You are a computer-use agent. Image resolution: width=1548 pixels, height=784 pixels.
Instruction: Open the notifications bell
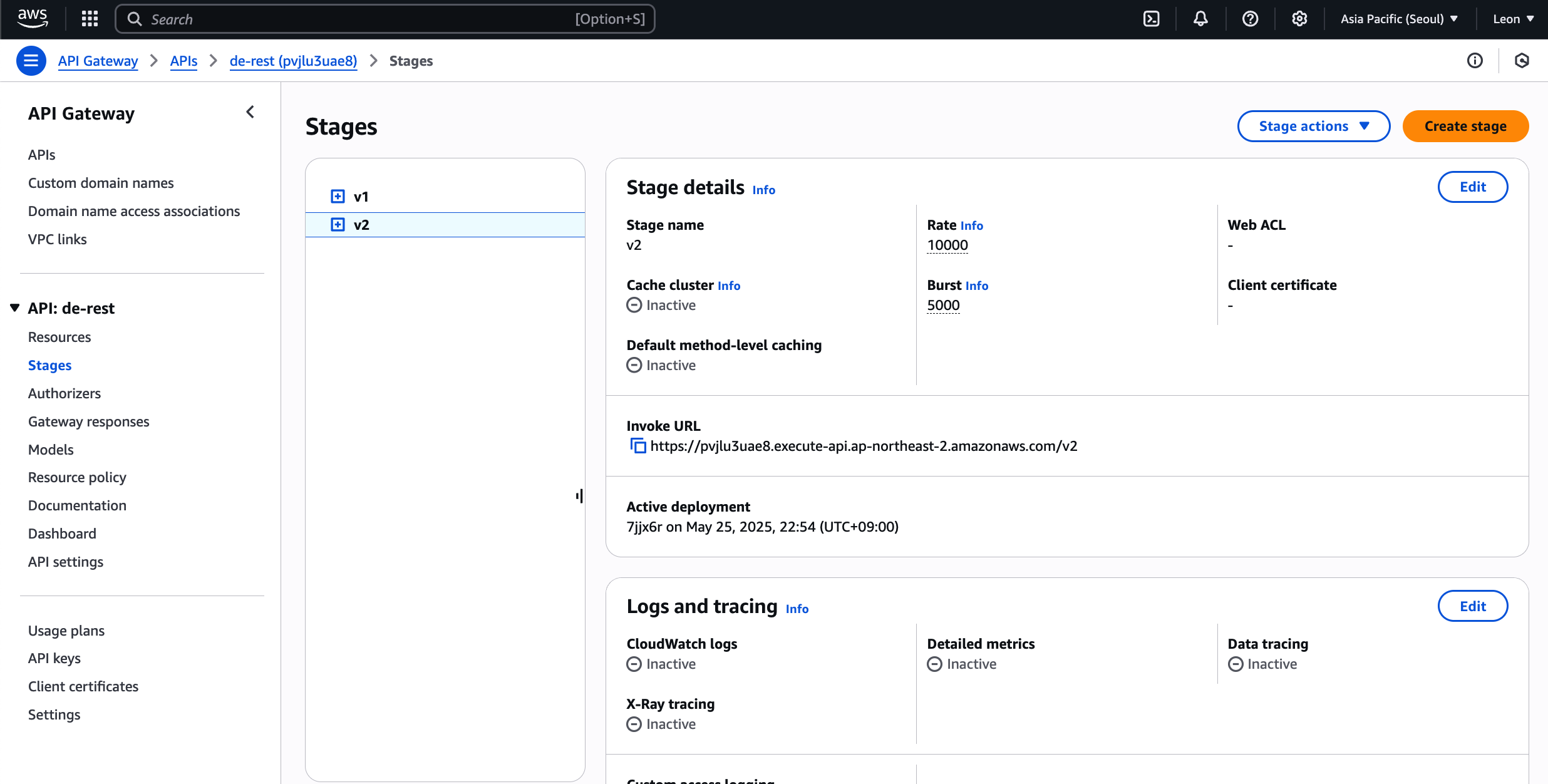1200,19
